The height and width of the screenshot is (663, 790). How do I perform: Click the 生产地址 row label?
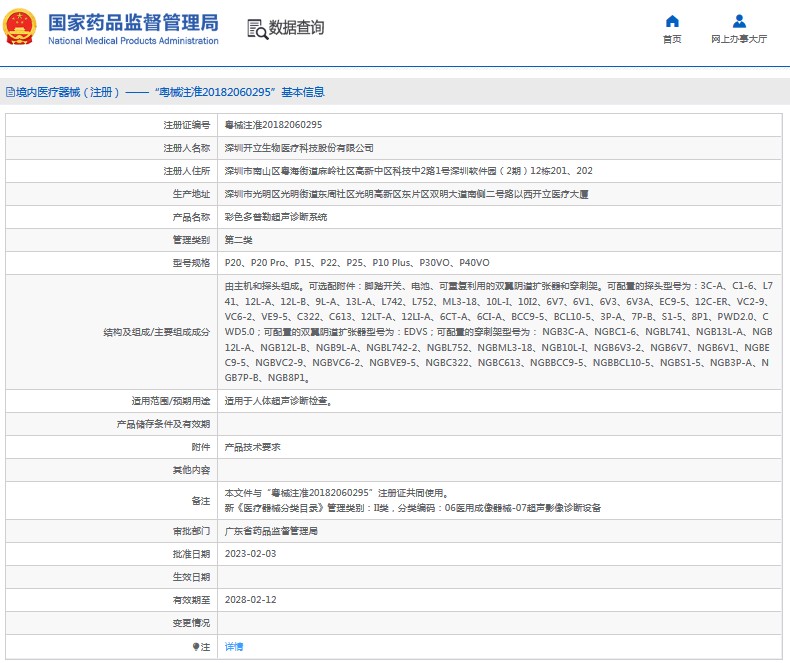(x=191, y=194)
